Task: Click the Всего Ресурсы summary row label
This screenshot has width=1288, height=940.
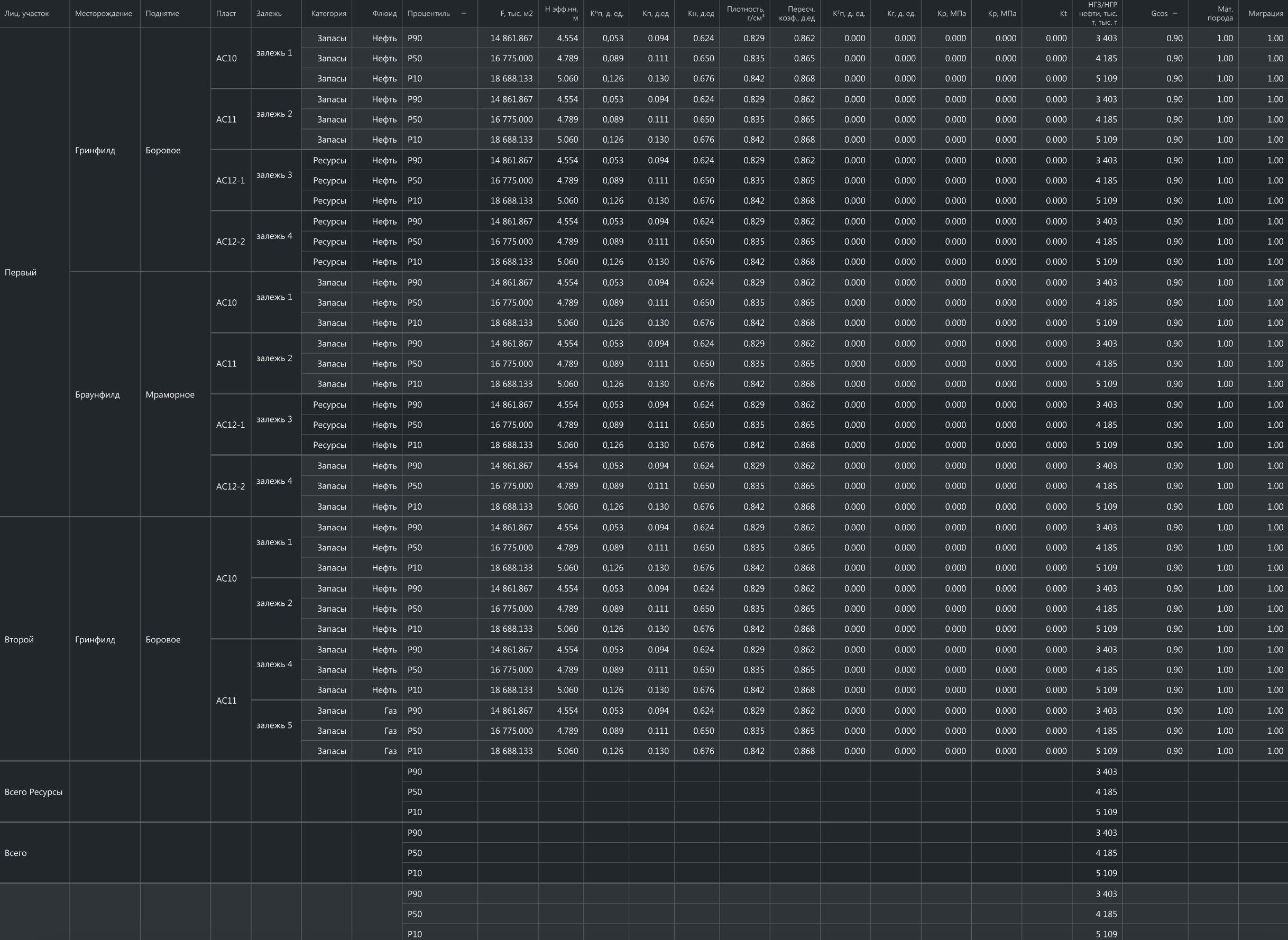Action: 33,792
